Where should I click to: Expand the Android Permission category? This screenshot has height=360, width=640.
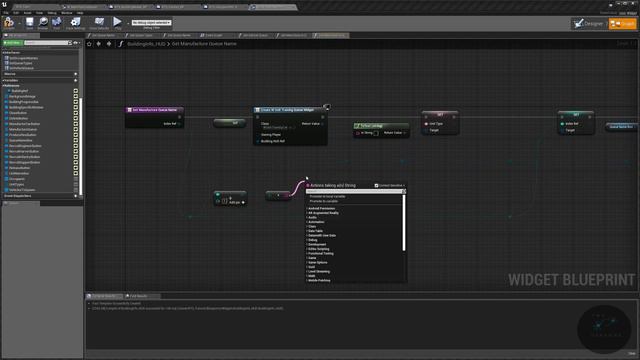click(321, 208)
